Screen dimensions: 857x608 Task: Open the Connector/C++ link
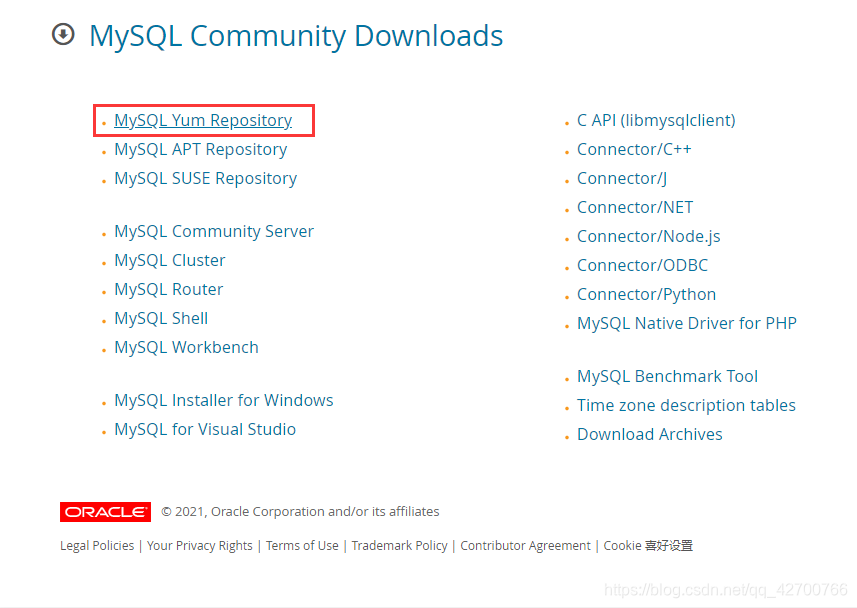[x=634, y=149]
